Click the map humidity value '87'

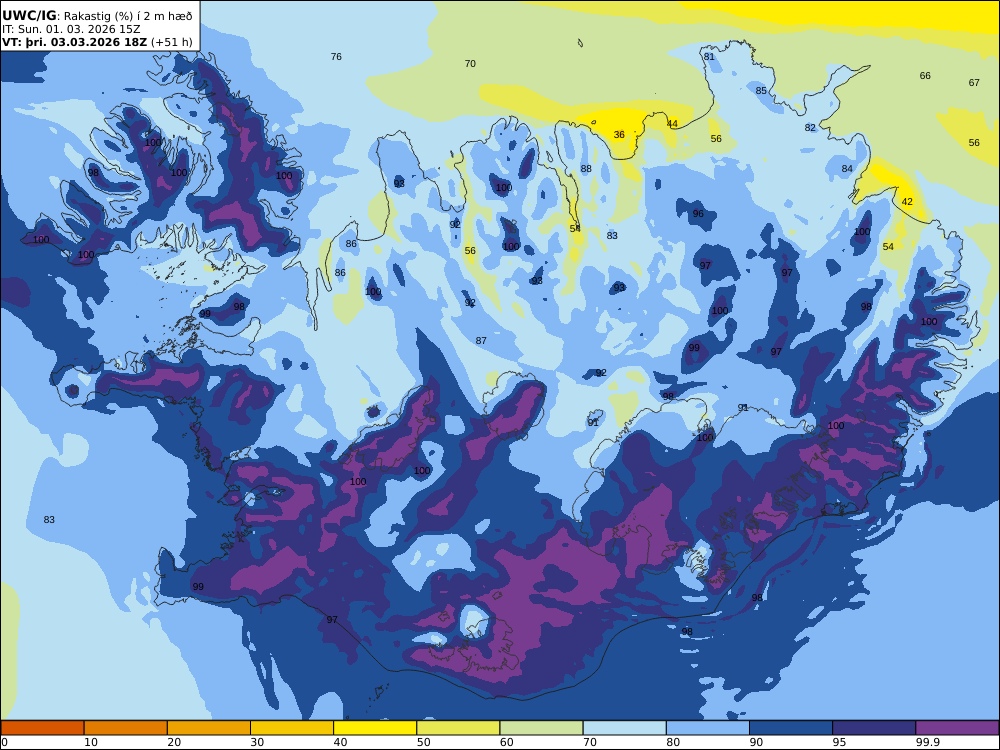click(x=481, y=341)
